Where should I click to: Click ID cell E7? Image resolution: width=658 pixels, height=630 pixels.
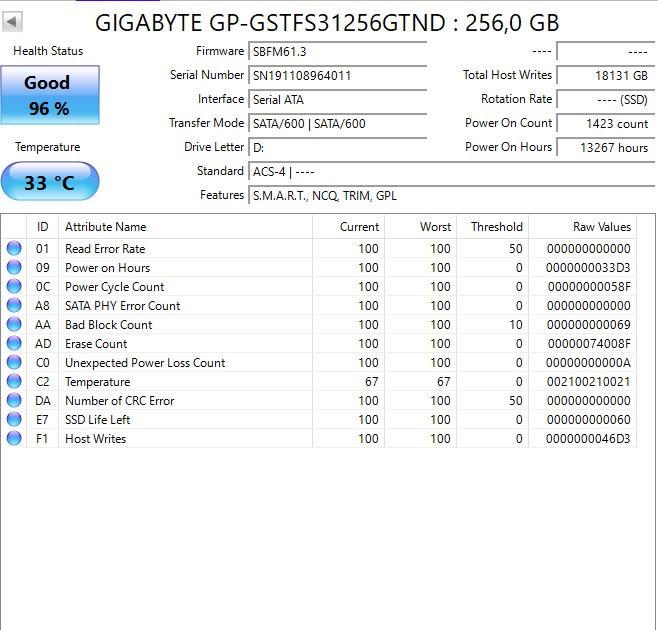pyautogui.click(x=42, y=420)
